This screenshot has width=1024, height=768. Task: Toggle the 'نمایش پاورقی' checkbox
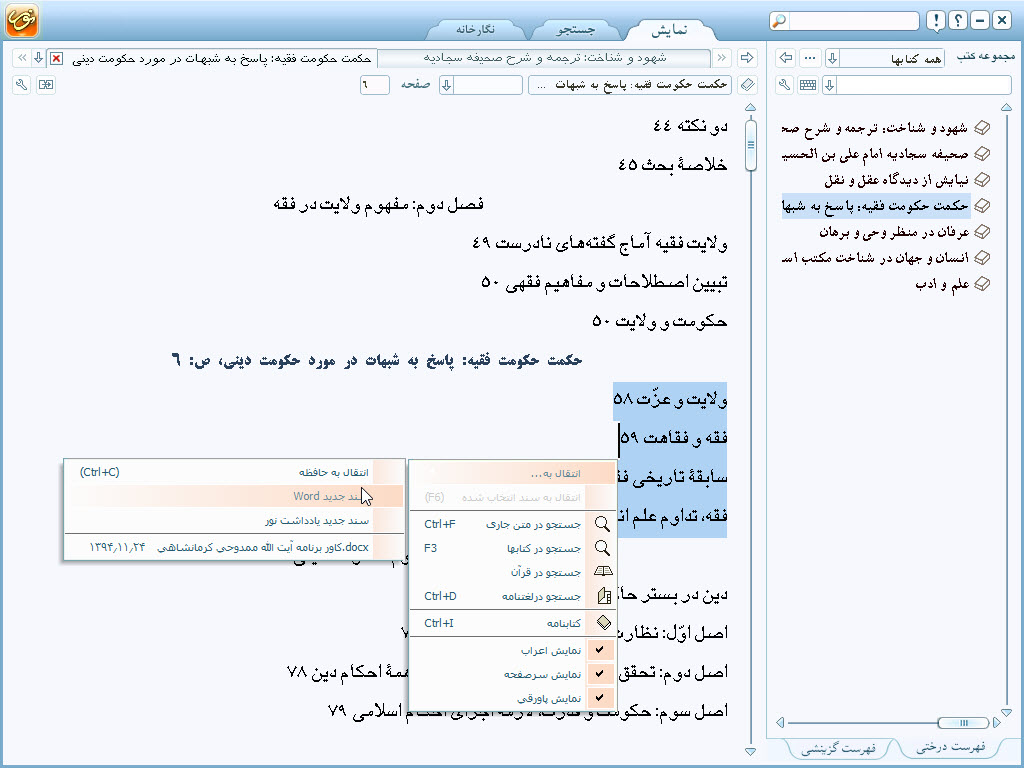coord(601,697)
